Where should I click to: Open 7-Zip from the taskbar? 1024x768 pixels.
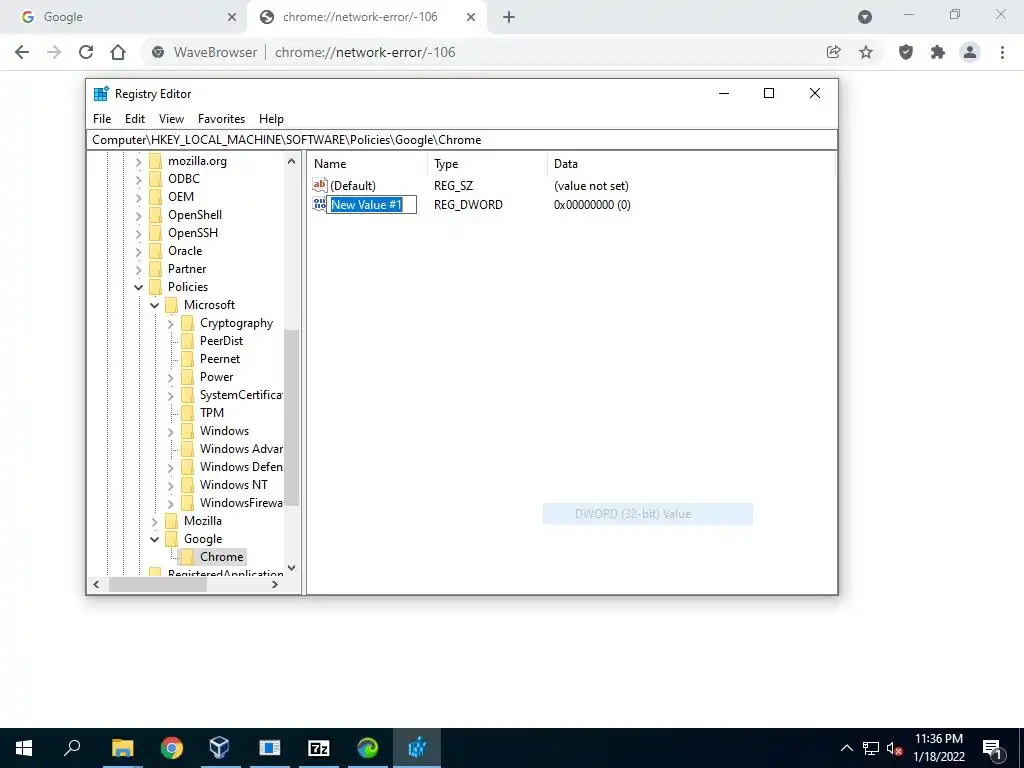pos(318,748)
